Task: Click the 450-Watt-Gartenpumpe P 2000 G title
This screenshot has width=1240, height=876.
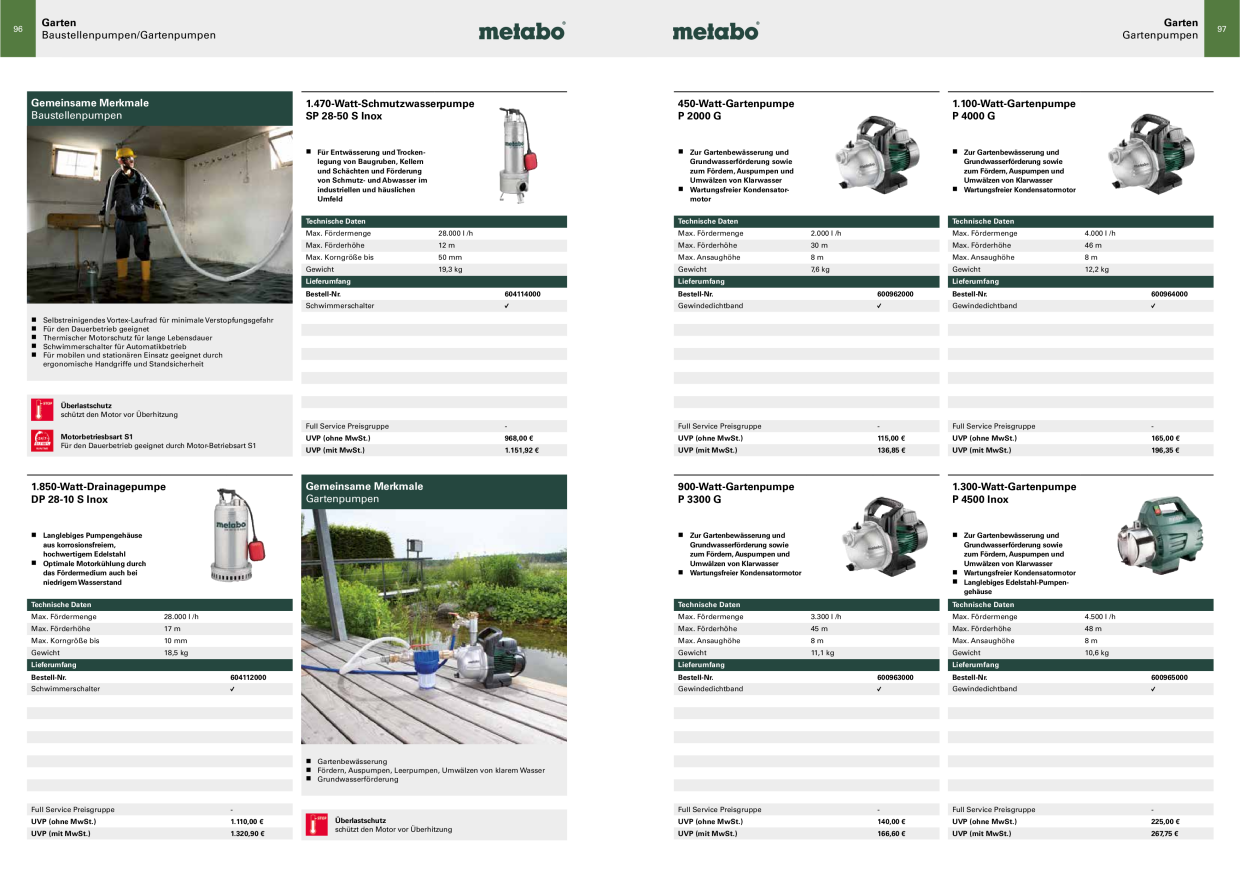Action: point(736,110)
